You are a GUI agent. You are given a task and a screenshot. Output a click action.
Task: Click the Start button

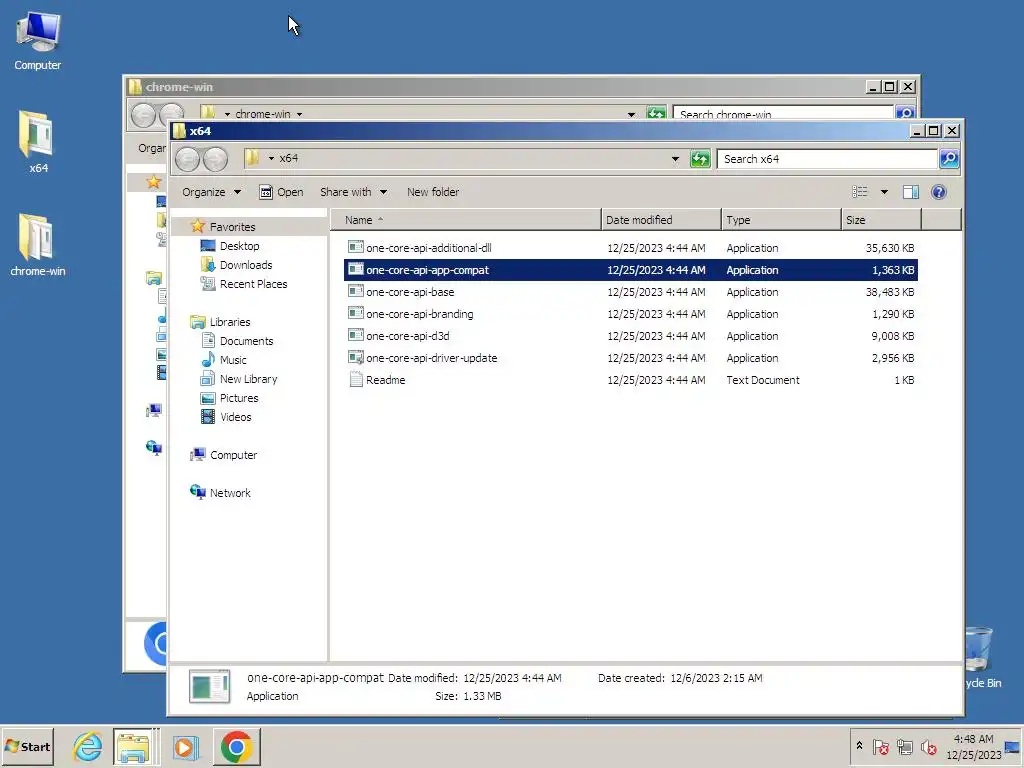(x=27, y=746)
